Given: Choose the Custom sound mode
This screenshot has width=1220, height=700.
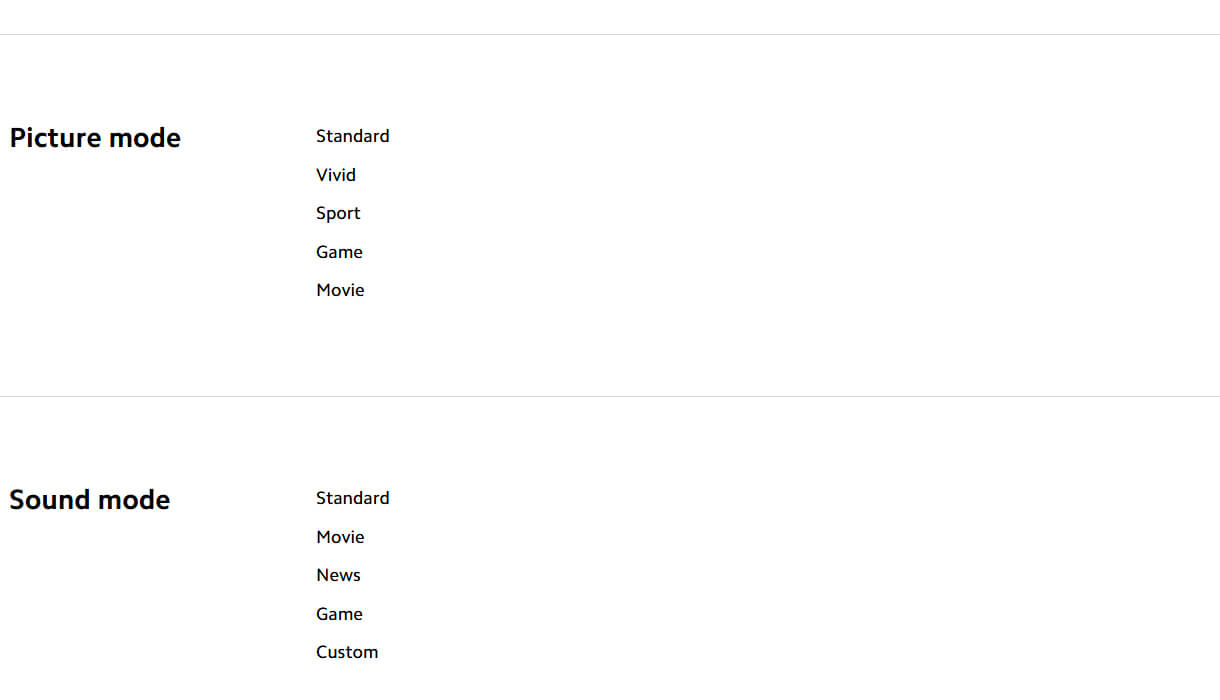Looking at the screenshot, I should tap(347, 652).
